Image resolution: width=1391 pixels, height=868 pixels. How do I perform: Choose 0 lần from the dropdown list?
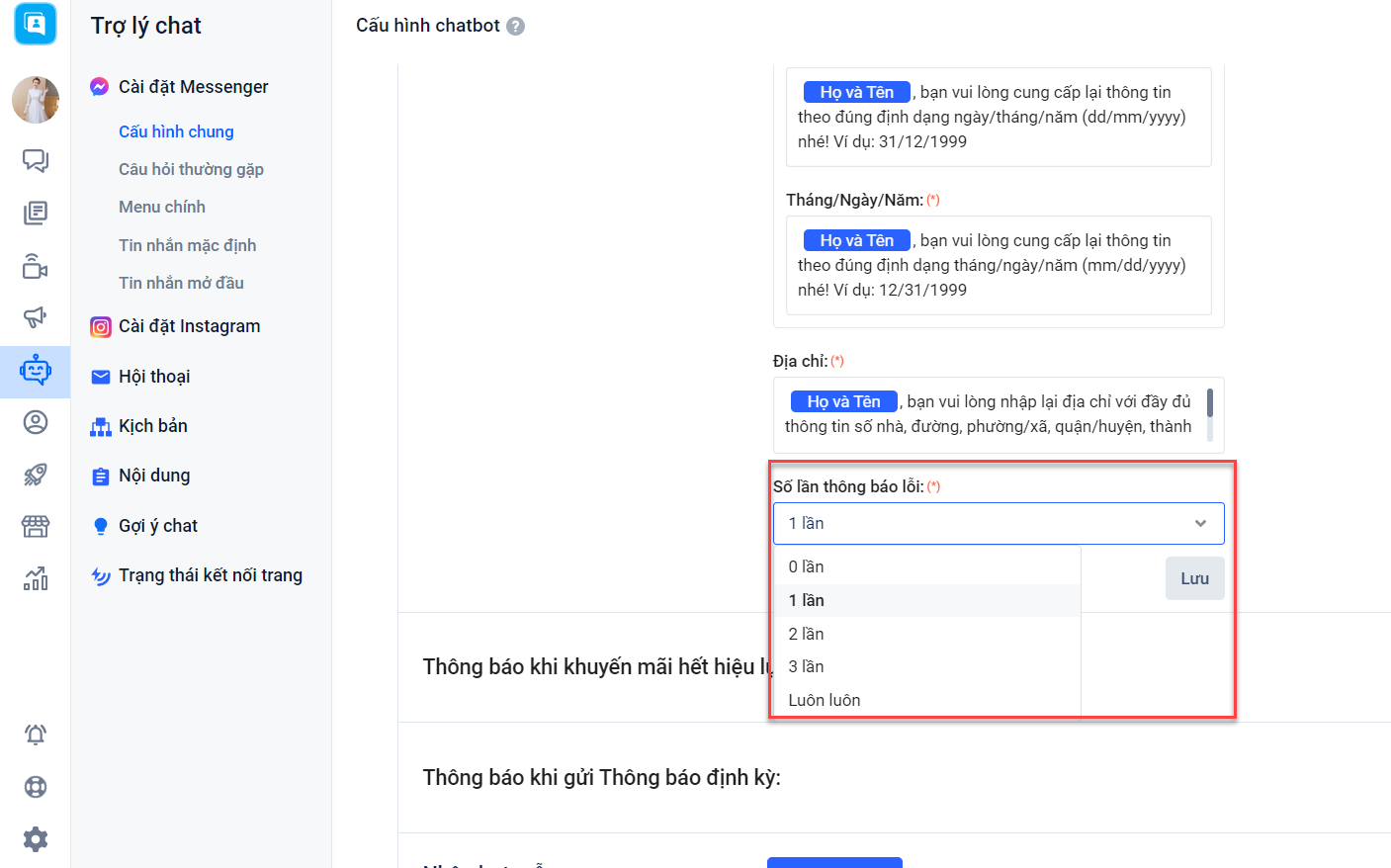926,566
